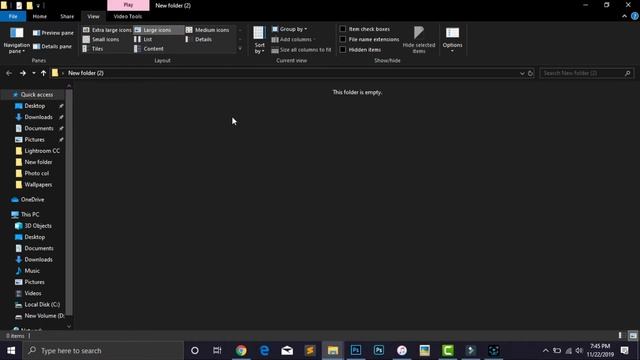The image size is (640, 360).
Task: Open Wallpapers folder in sidebar
Action: 38,184
